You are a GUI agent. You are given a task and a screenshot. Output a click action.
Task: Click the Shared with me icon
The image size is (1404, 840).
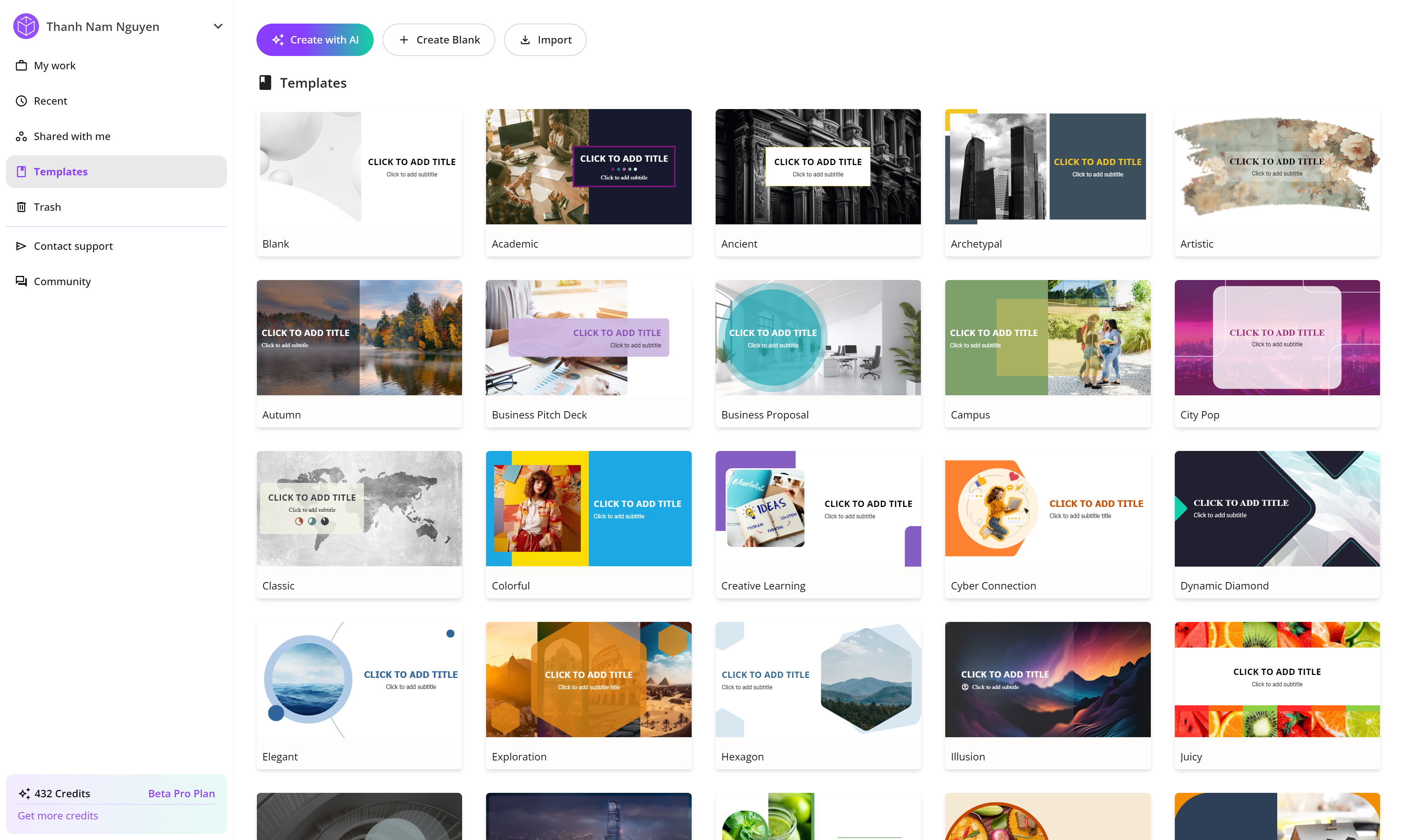tap(21, 136)
